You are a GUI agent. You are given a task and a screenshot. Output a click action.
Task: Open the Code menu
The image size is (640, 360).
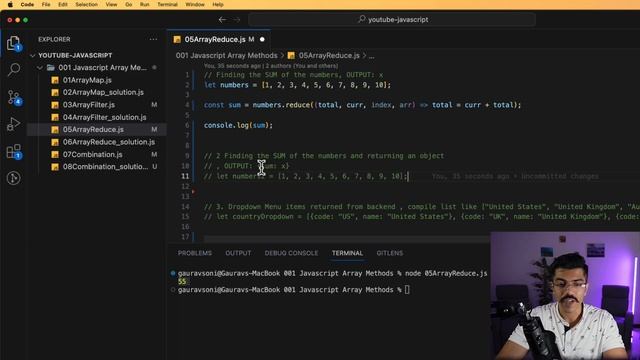pyautogui.click(x=27, y=4)
